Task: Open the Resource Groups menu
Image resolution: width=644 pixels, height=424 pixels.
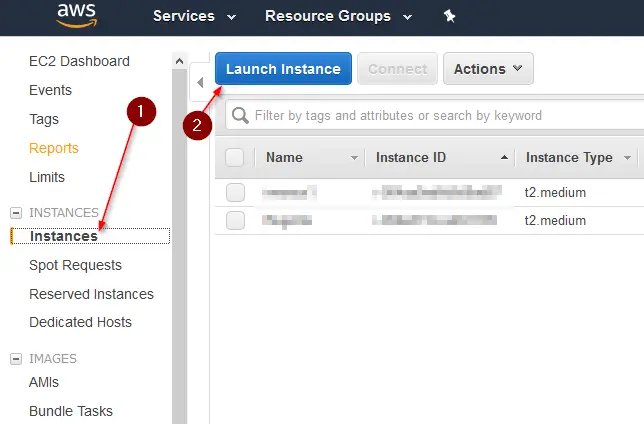Action: [x=338, y=16]
